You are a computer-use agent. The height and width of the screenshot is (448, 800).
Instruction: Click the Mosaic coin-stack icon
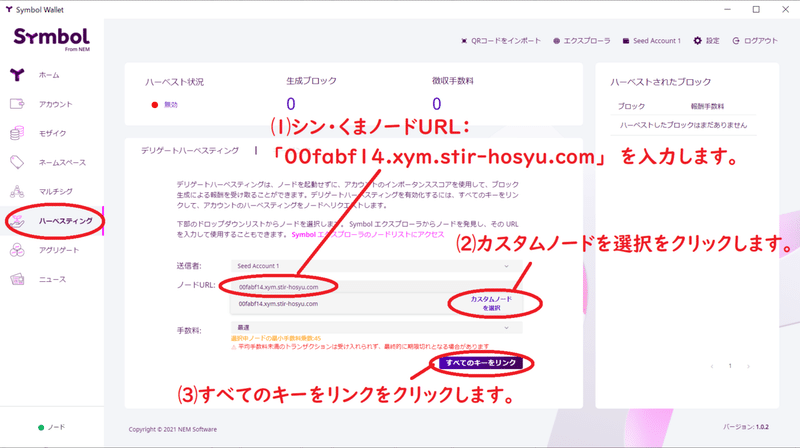click(17, 133)
